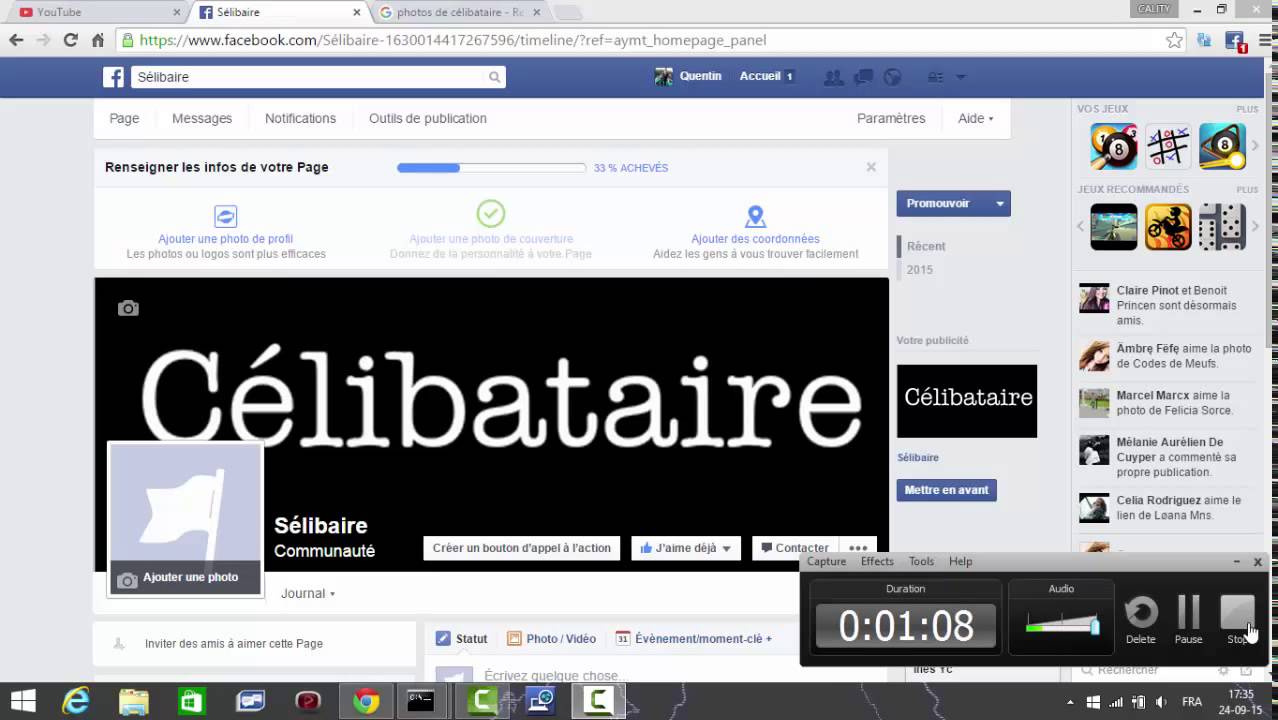This screenshot has height=720, width=1278.
Task: Select the Statut post tab
Action: coord(461,639)
